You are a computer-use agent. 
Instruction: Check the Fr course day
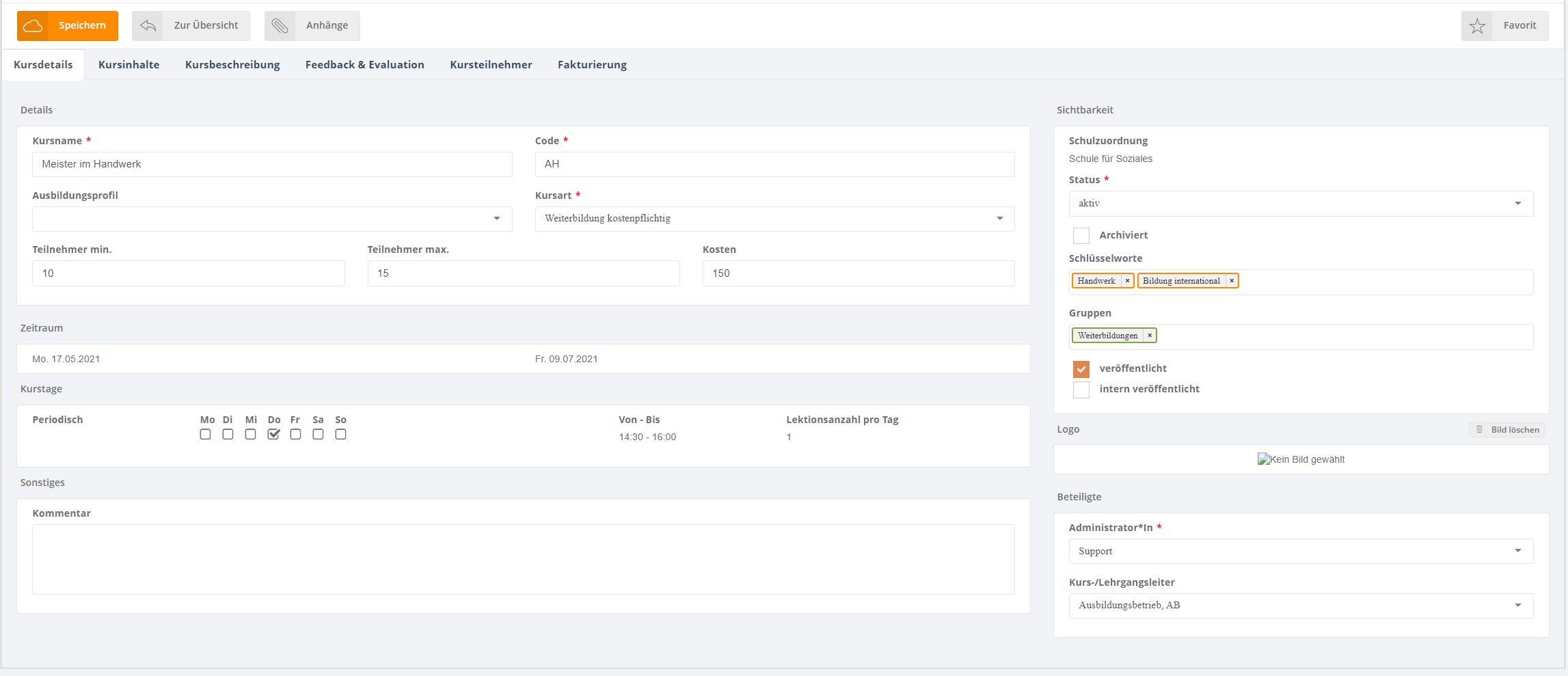[296, 435]
